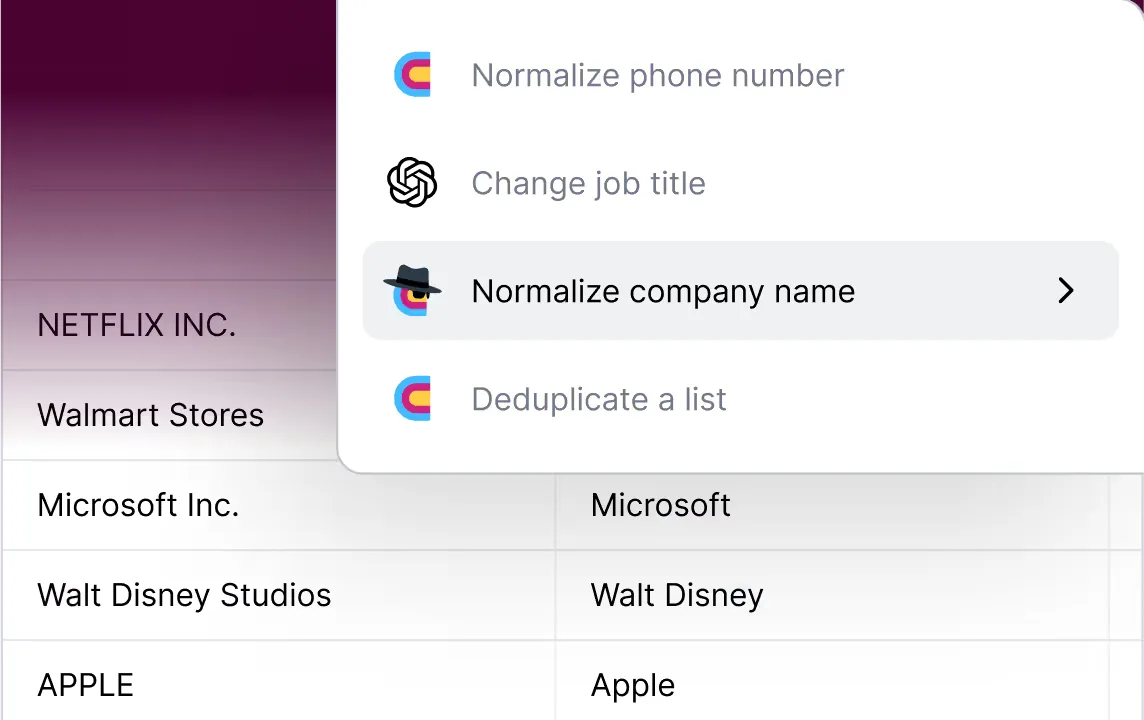The width and height of the screenshot is (1144, 720).
Task: Select the Walt Disney Studios cell
Action: click(x=184, y=595)
